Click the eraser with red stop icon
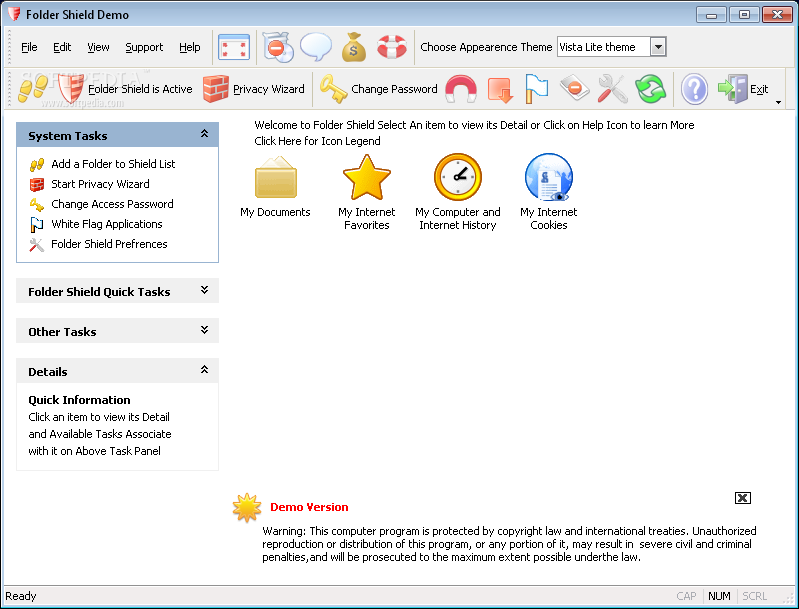 coord(574,89)
